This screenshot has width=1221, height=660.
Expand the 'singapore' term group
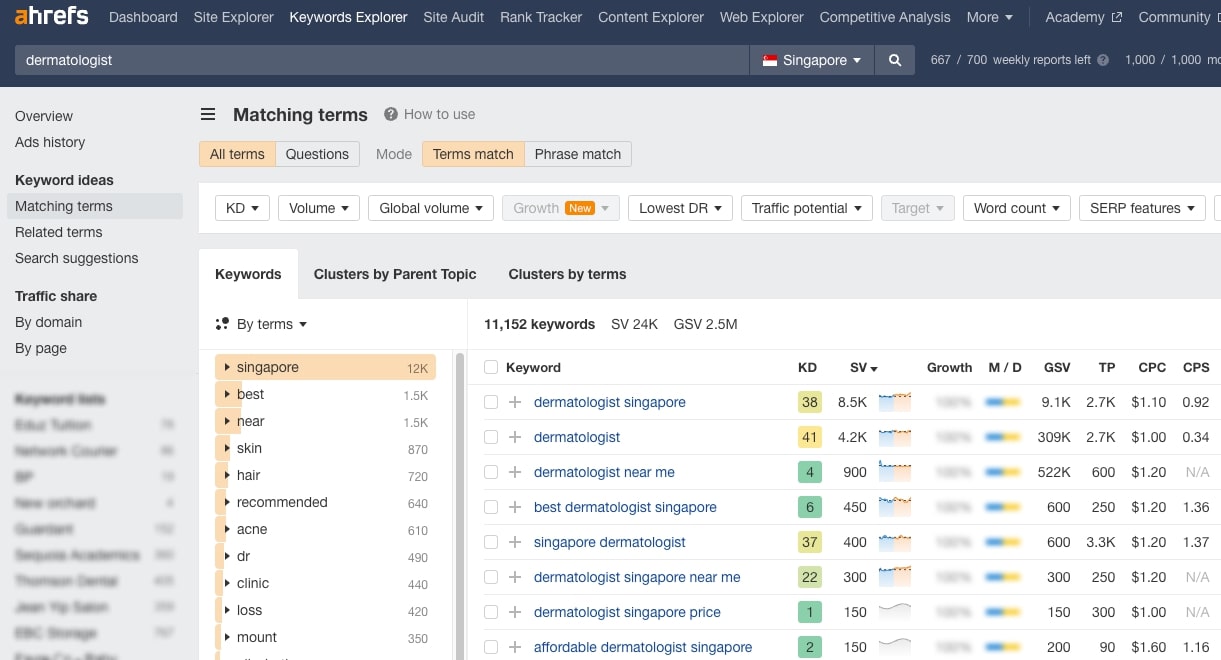click(228, 368)
